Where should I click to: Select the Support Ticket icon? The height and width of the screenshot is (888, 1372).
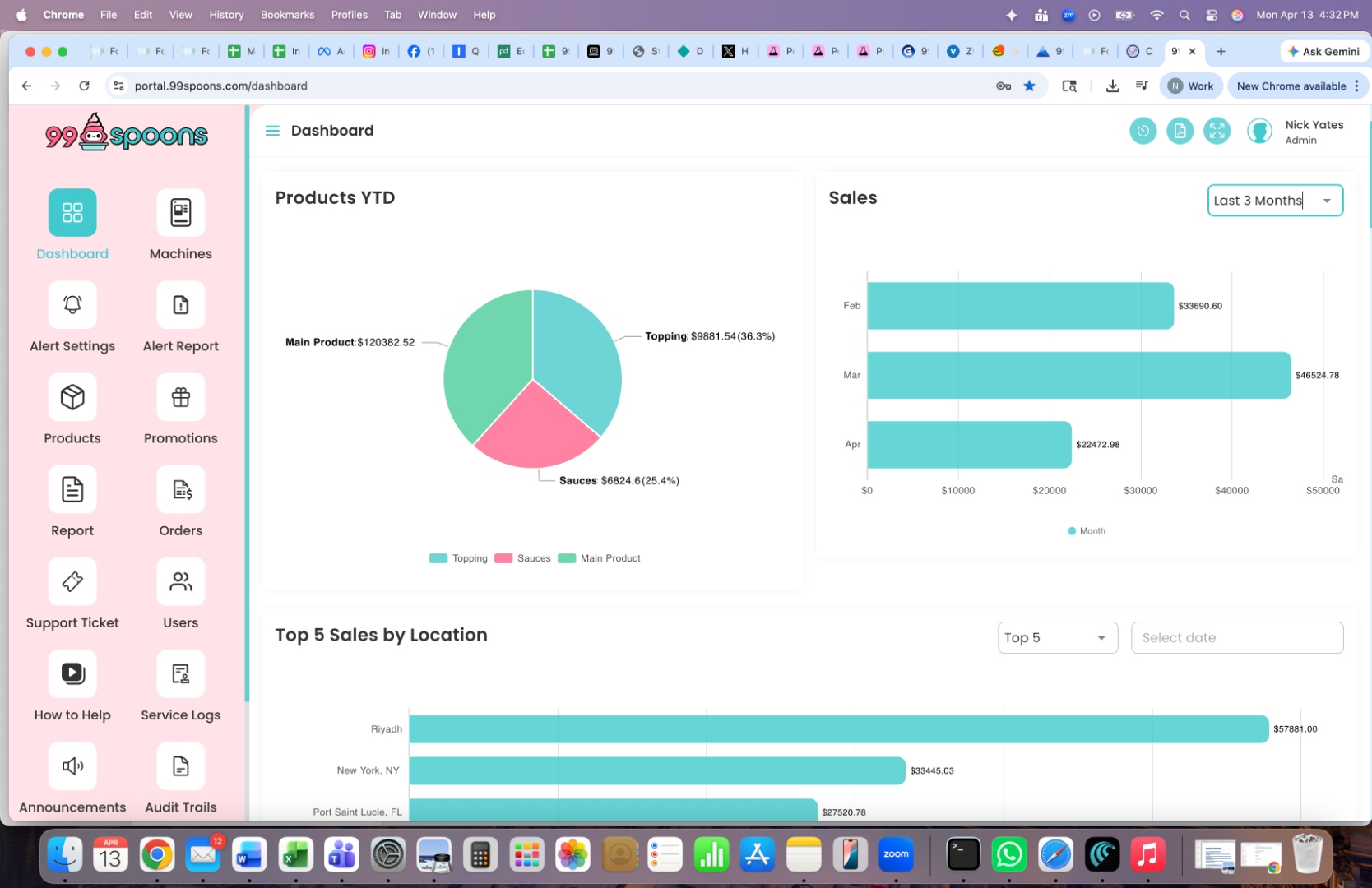(72, 581)
